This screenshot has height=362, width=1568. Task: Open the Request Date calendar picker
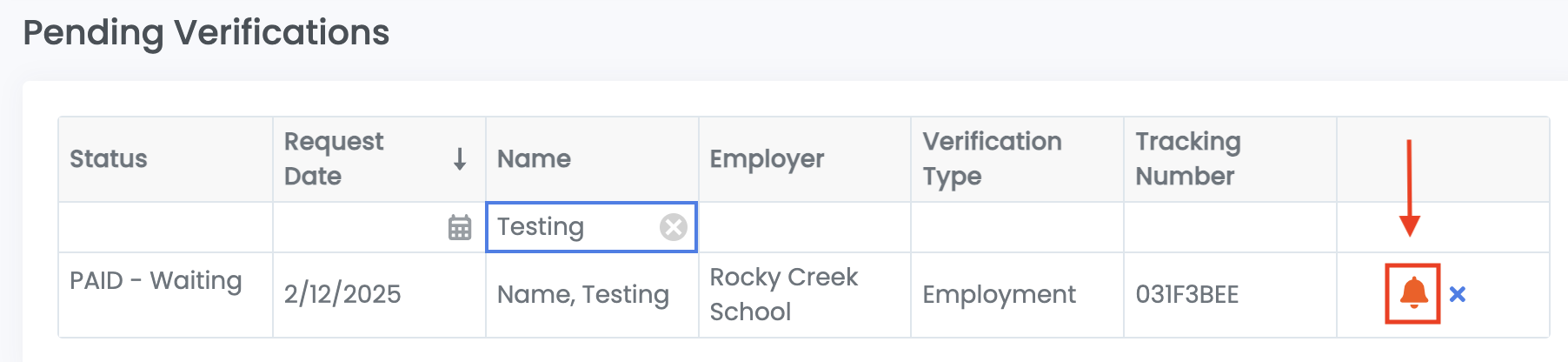click(460, 228)
